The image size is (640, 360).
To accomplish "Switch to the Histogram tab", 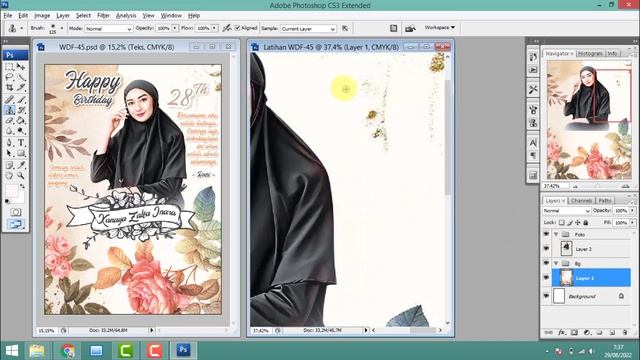I will pos(591,53).
